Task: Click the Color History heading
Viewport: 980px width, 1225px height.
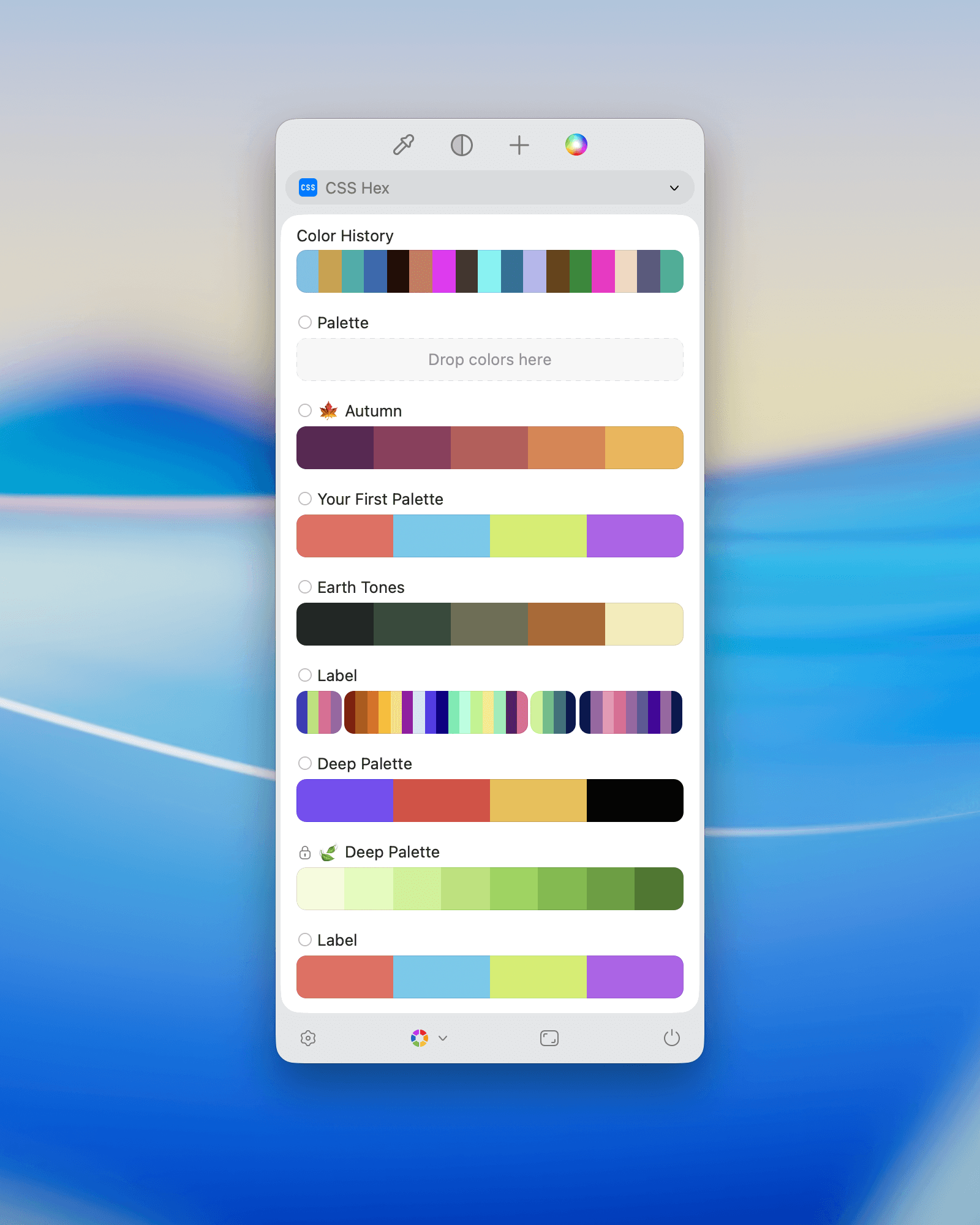Action: (x=345, y=236)
